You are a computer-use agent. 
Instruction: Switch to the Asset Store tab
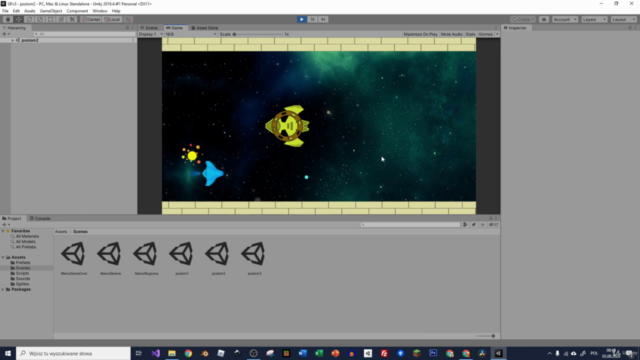click(x=204, y=28)
